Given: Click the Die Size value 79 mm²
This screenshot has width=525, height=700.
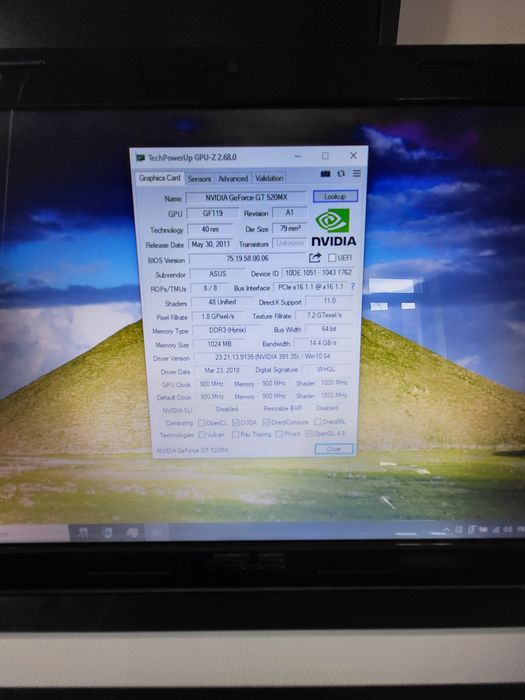Looking at the screenshot, I should 290,228.
